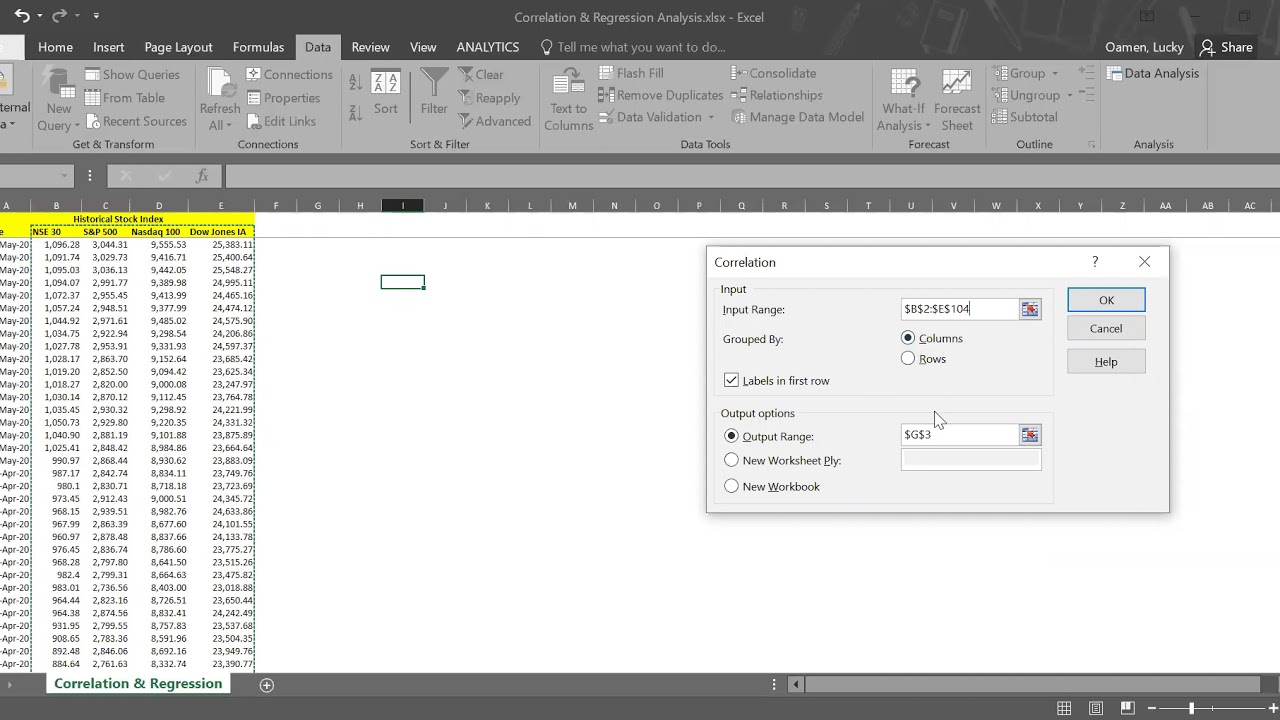Switch to the Review tab
Screen dimensions: 1280x720
tap(370, 47)
